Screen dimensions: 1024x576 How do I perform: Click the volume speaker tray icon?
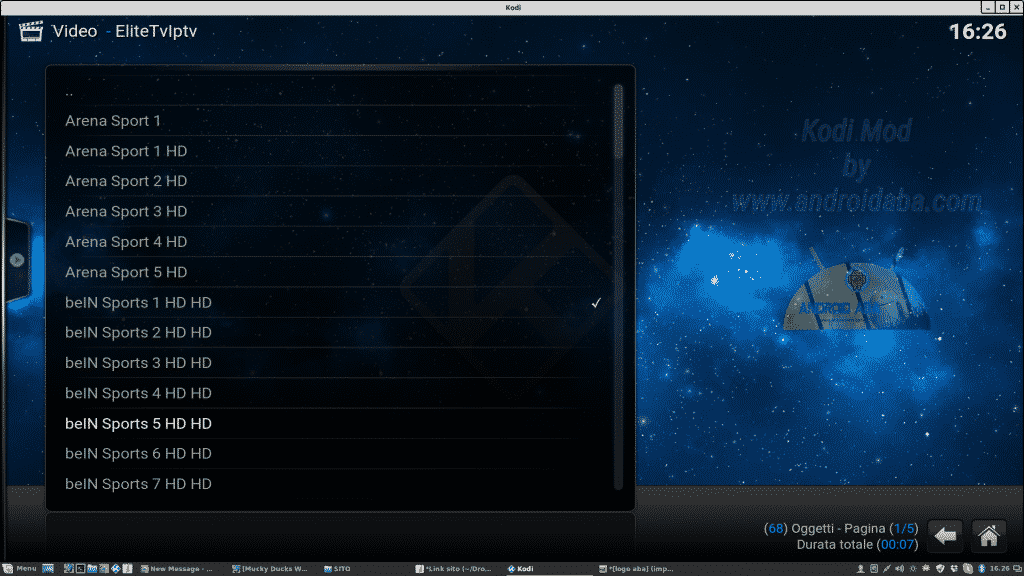point(899,569)
